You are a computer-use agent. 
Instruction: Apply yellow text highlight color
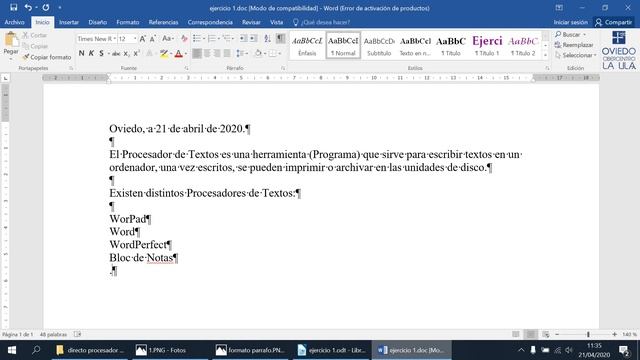164,53
